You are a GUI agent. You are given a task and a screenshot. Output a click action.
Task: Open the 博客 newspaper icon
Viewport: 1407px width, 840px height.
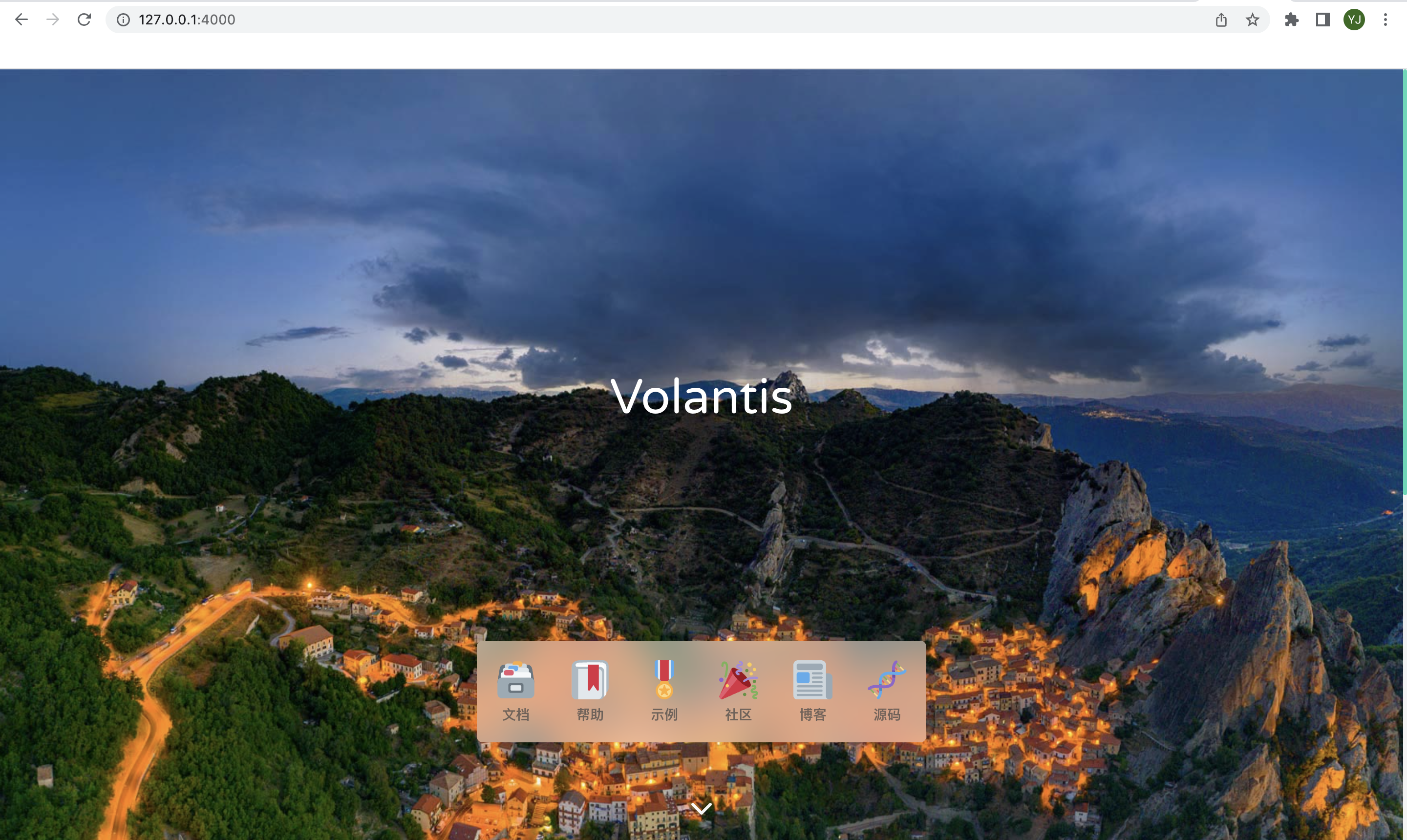pyautogui.click(x=812, y=680)
